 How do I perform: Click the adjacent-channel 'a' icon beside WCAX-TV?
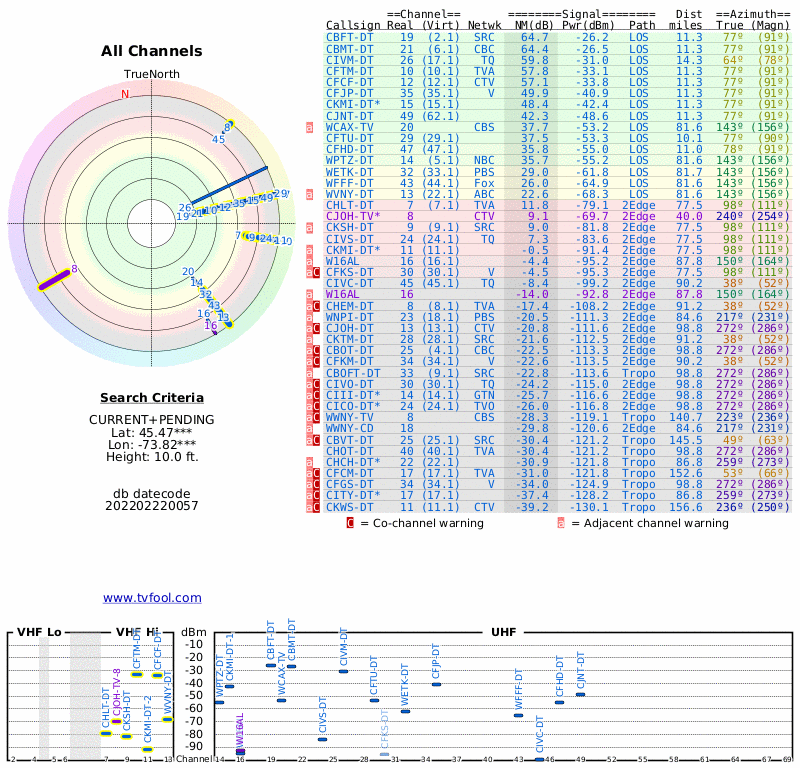tap(309, 128)
